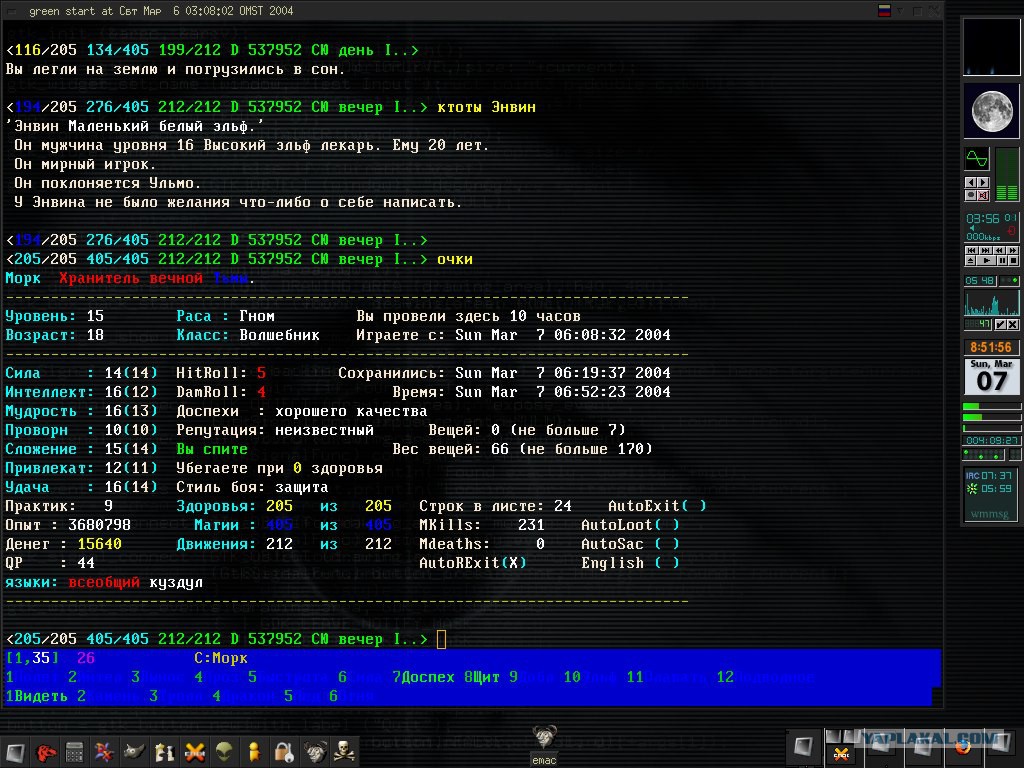Launch the GIMP Wilber icon
This screenshot has height=768, width=1024.
pos(135,752)
